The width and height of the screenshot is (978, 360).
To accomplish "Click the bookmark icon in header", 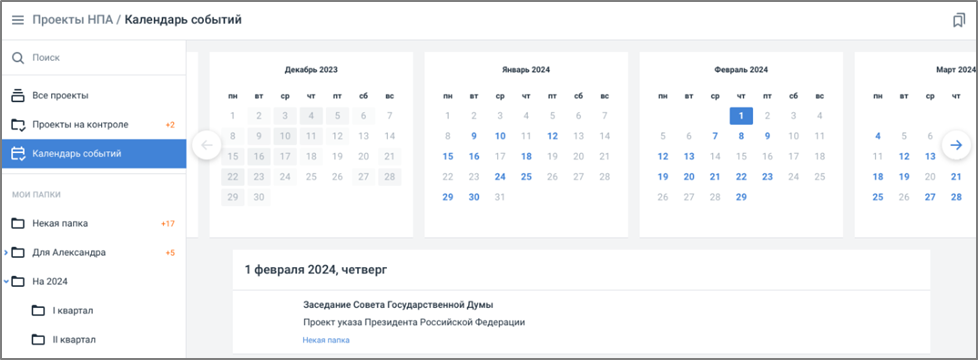I will 959,21.
